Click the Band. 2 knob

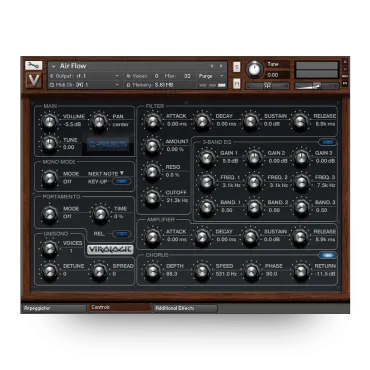[x=254, y=207]
